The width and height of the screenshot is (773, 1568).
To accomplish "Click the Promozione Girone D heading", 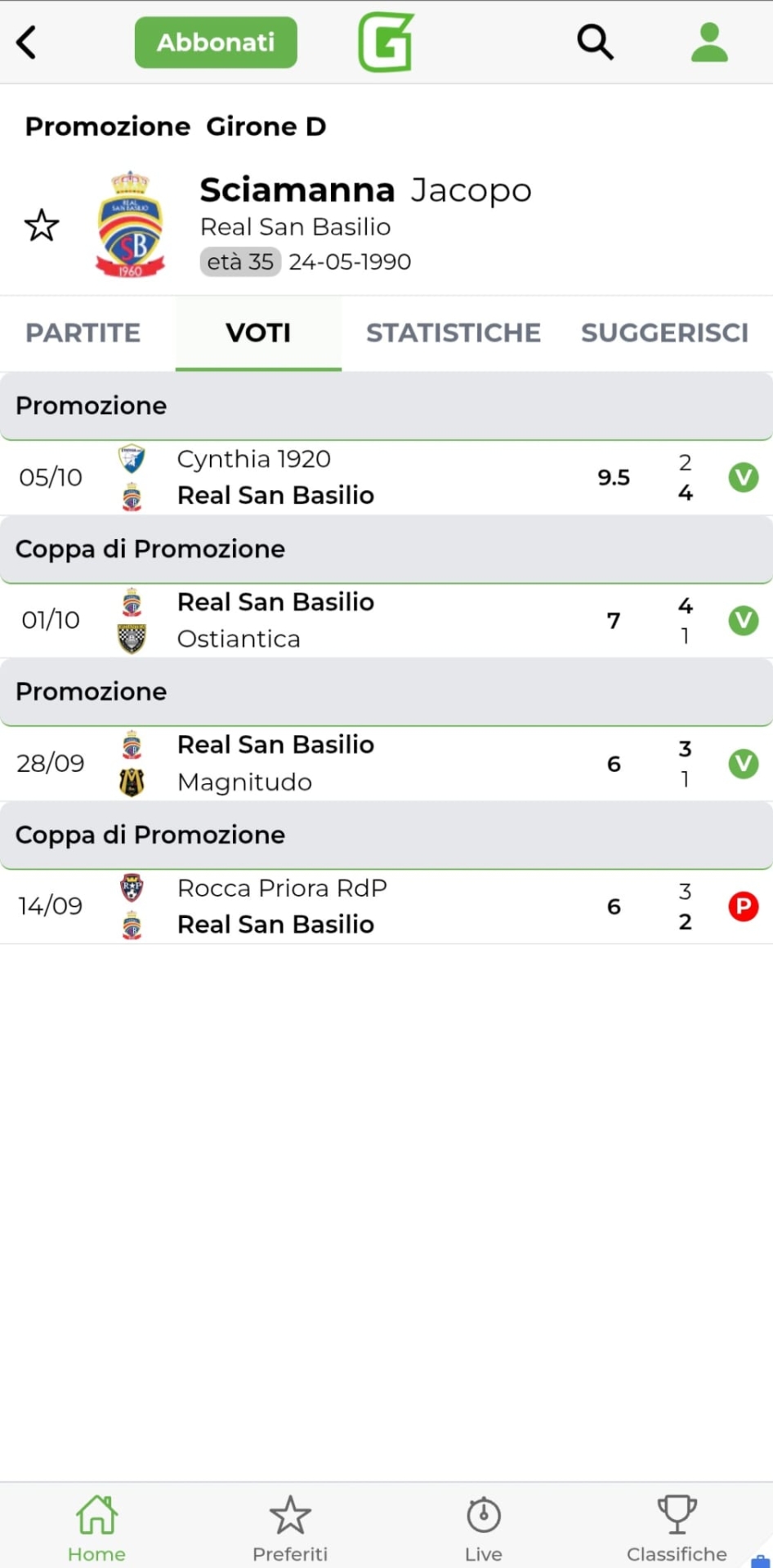I will [176, 127].
